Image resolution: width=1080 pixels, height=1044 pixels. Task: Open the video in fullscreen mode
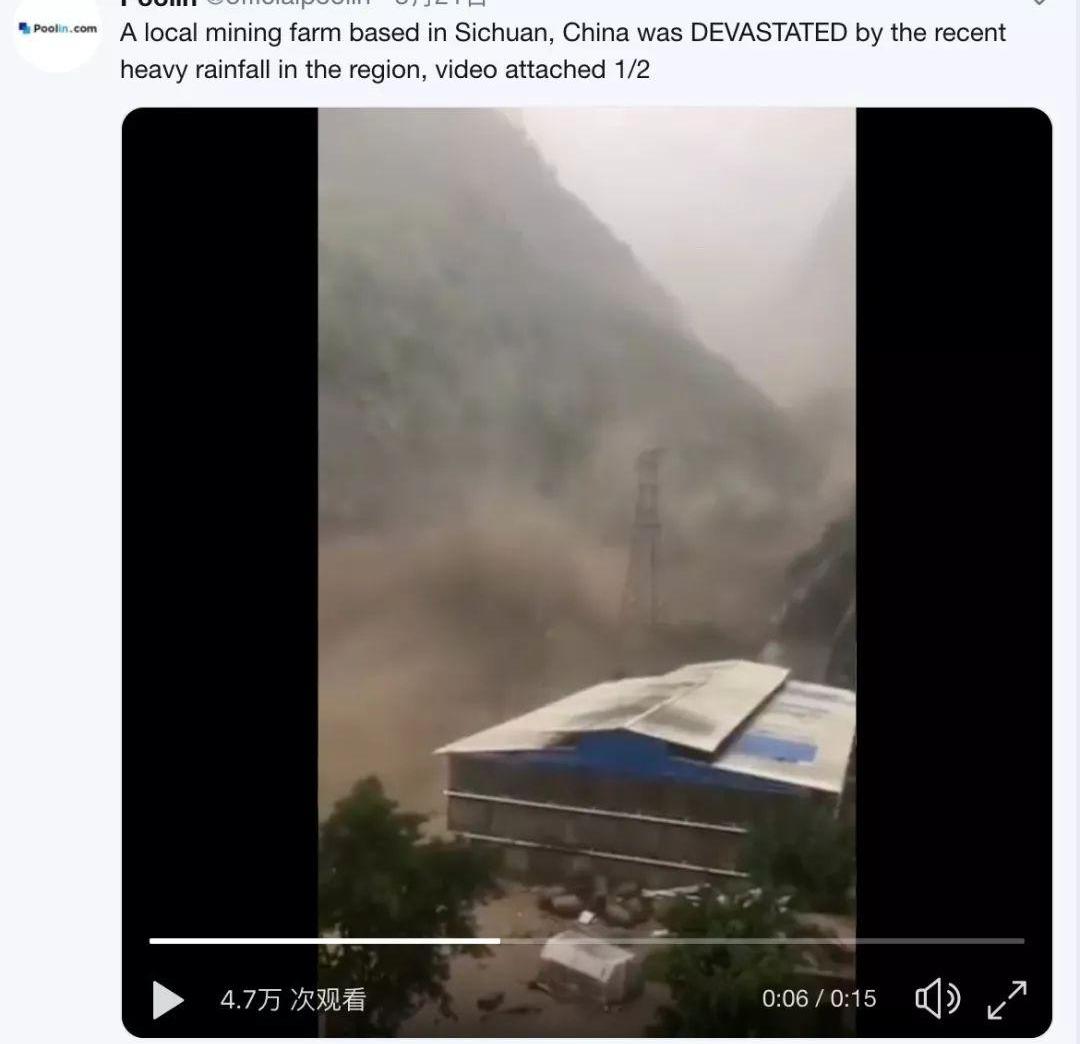tap(1007, 999)
